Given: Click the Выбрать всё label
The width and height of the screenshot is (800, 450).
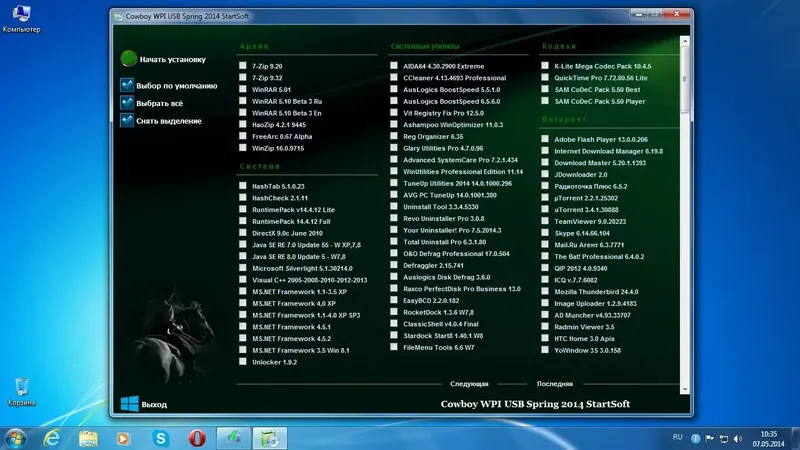Looking at the screenshot, I should (159, 103).
